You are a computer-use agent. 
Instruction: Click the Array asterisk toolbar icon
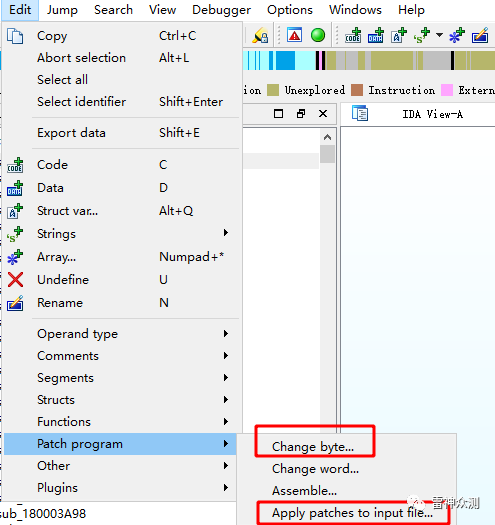click(x=457, y=35)
